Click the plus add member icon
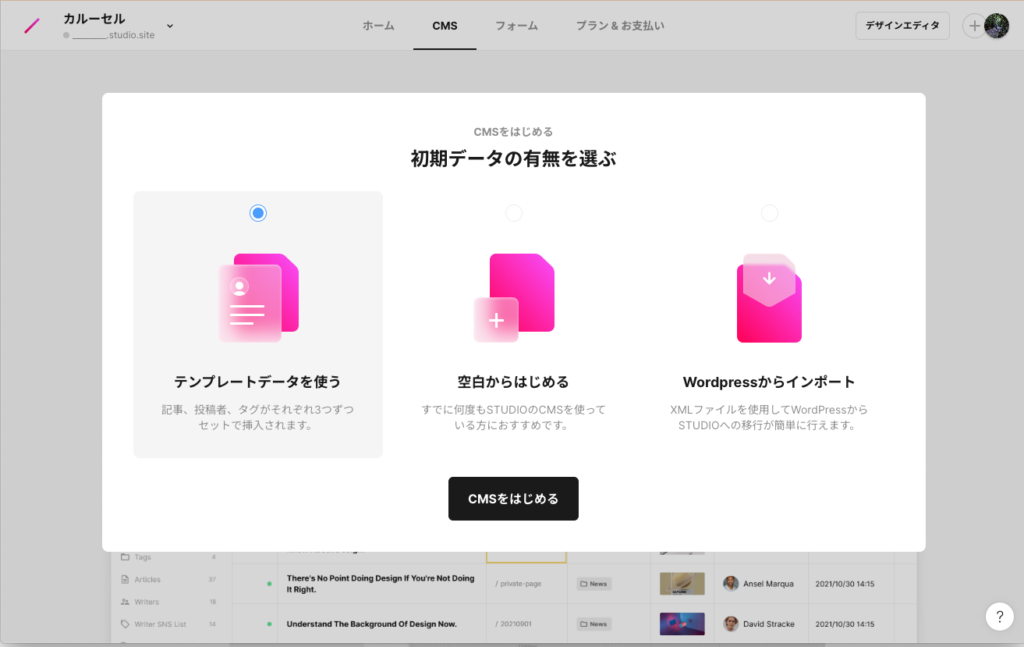The width and height of the screenshot is (1024, 647). (x=974, y=26)
